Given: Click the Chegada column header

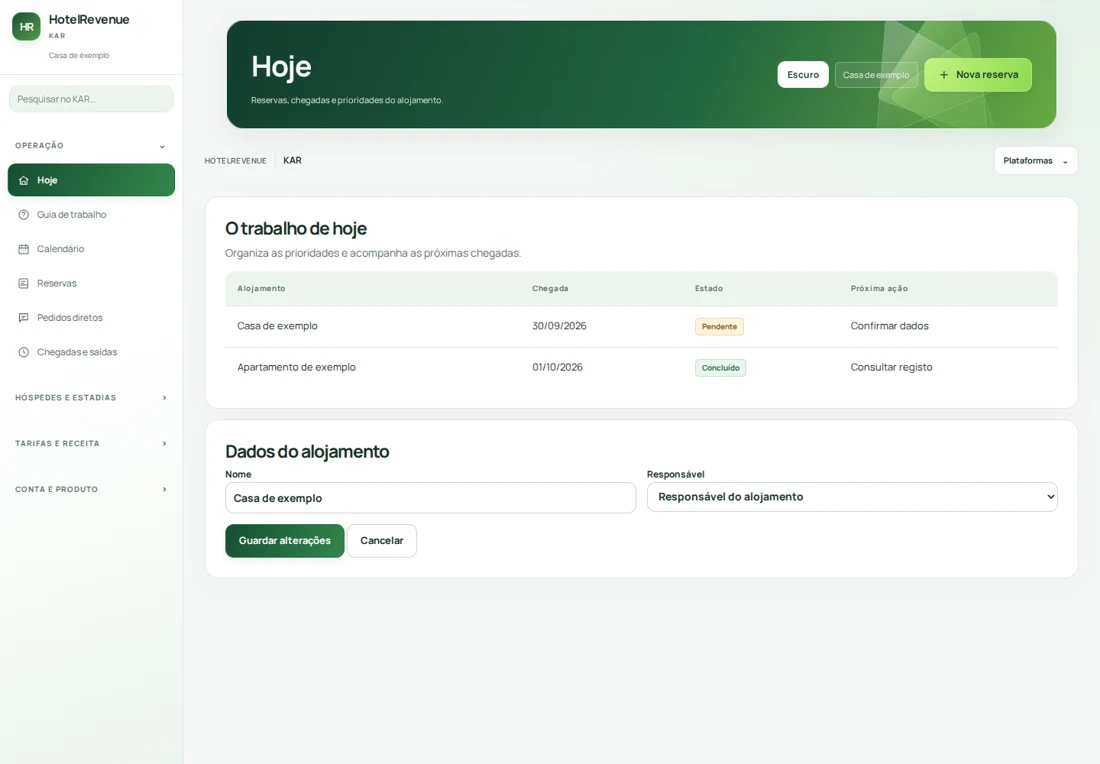Looking at the screenshot, I should pos(550,288).
